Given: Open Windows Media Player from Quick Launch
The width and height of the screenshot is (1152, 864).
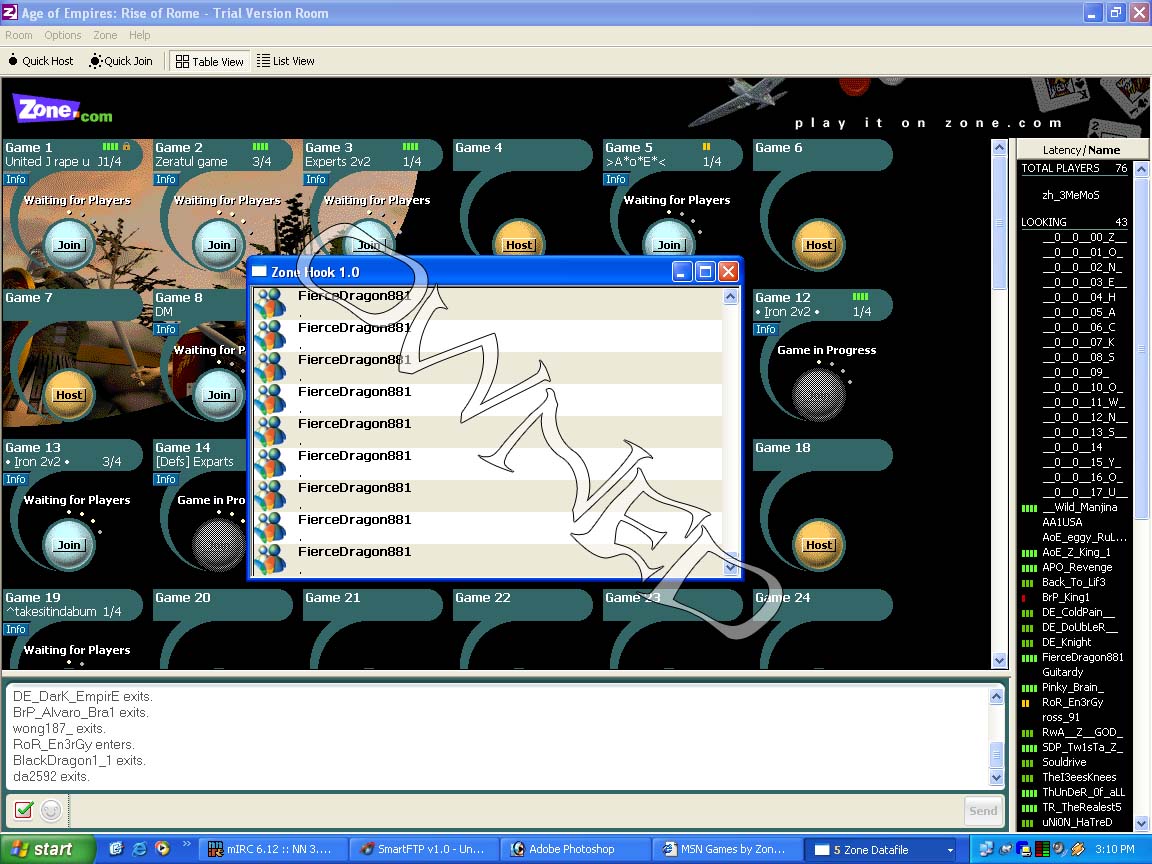Looking at the screenshot, I should [162, 849].
